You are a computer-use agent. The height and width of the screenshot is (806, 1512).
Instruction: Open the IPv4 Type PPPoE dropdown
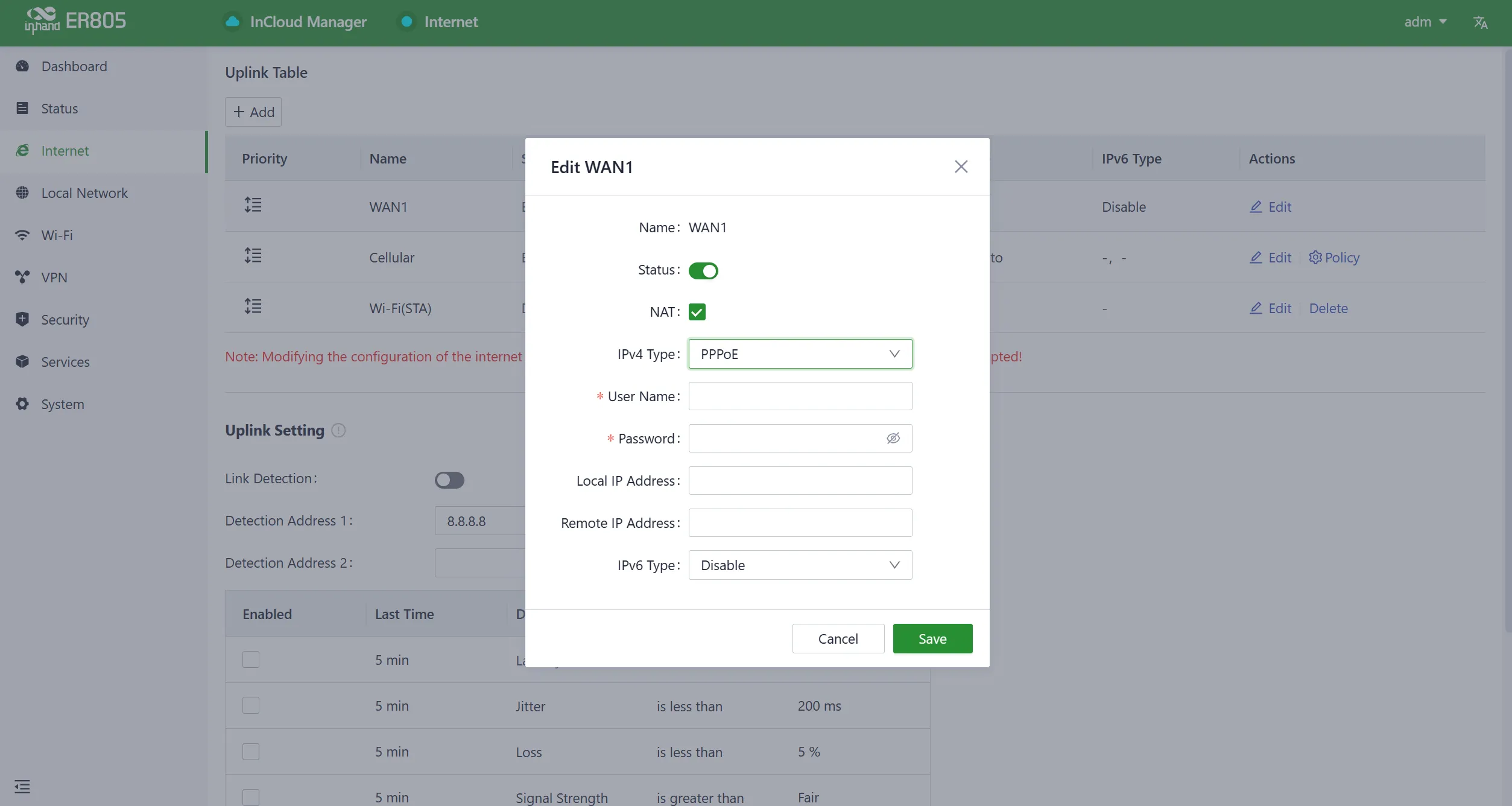[x=800, y=354]
